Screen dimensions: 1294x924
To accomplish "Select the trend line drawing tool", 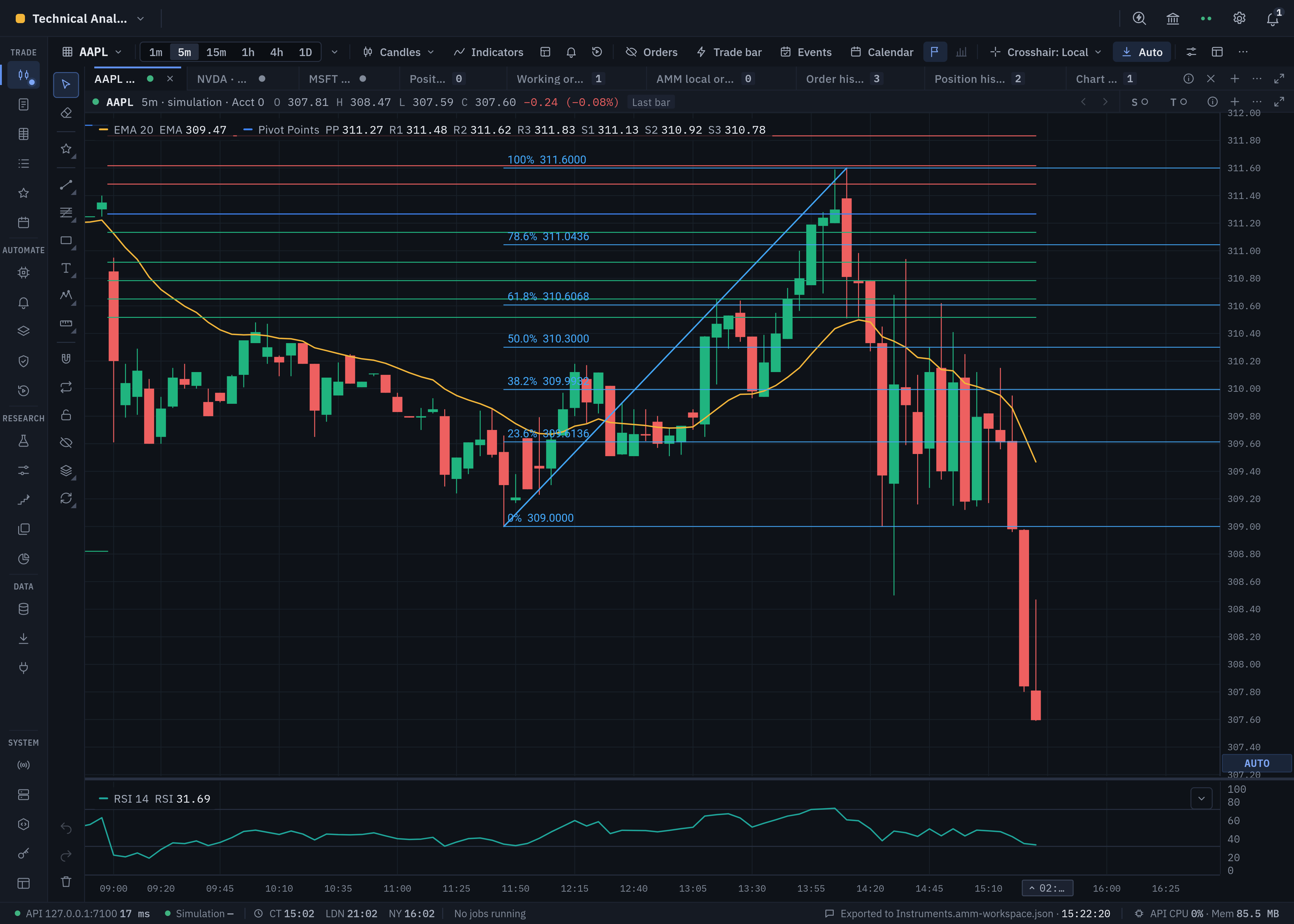I will point(66,185).
